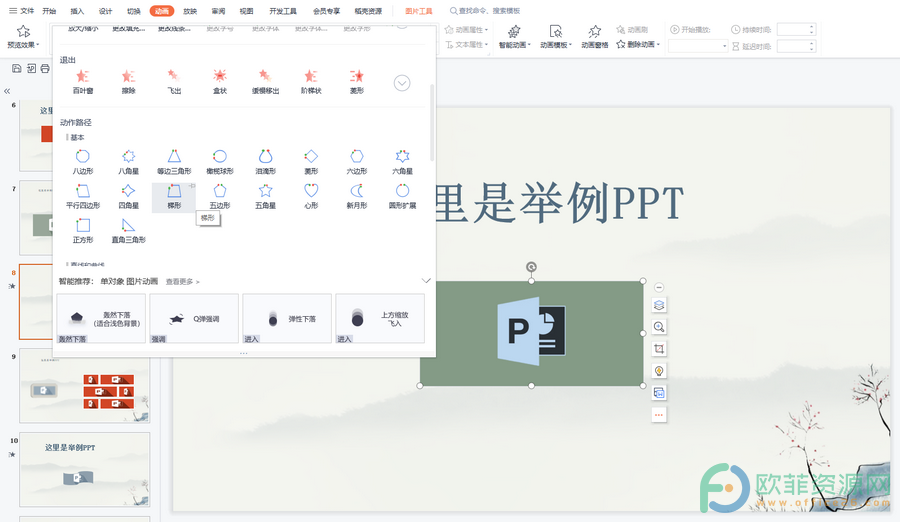This screenshot has height=522, width=900.
Task: Apply the 五角星 motion path
Action: click(265, 196)
